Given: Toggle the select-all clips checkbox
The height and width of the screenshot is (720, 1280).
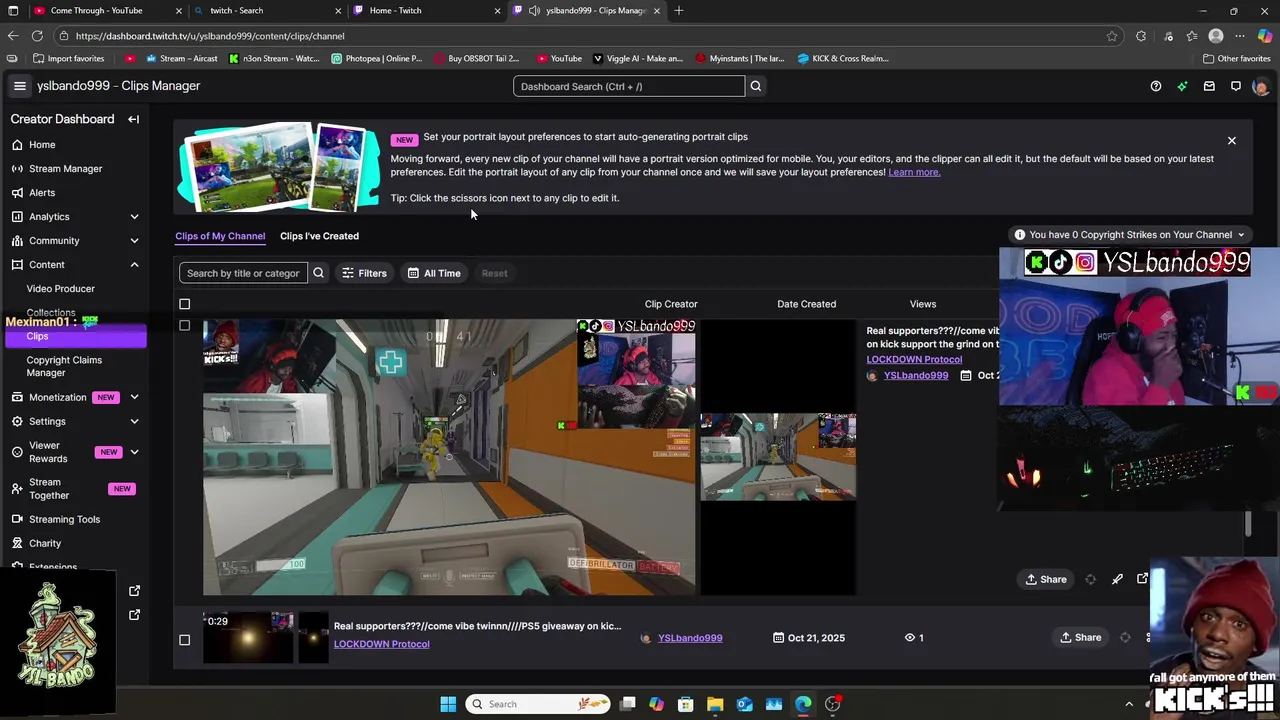Looking at the screenshot, I should [x=184, y=304].
